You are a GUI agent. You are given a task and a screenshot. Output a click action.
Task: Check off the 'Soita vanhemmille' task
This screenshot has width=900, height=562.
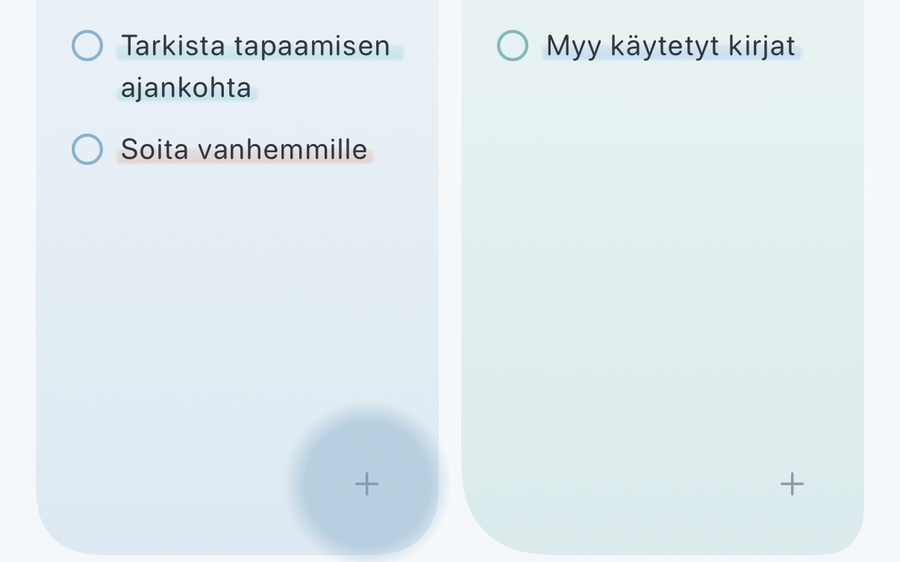point(87,149)
